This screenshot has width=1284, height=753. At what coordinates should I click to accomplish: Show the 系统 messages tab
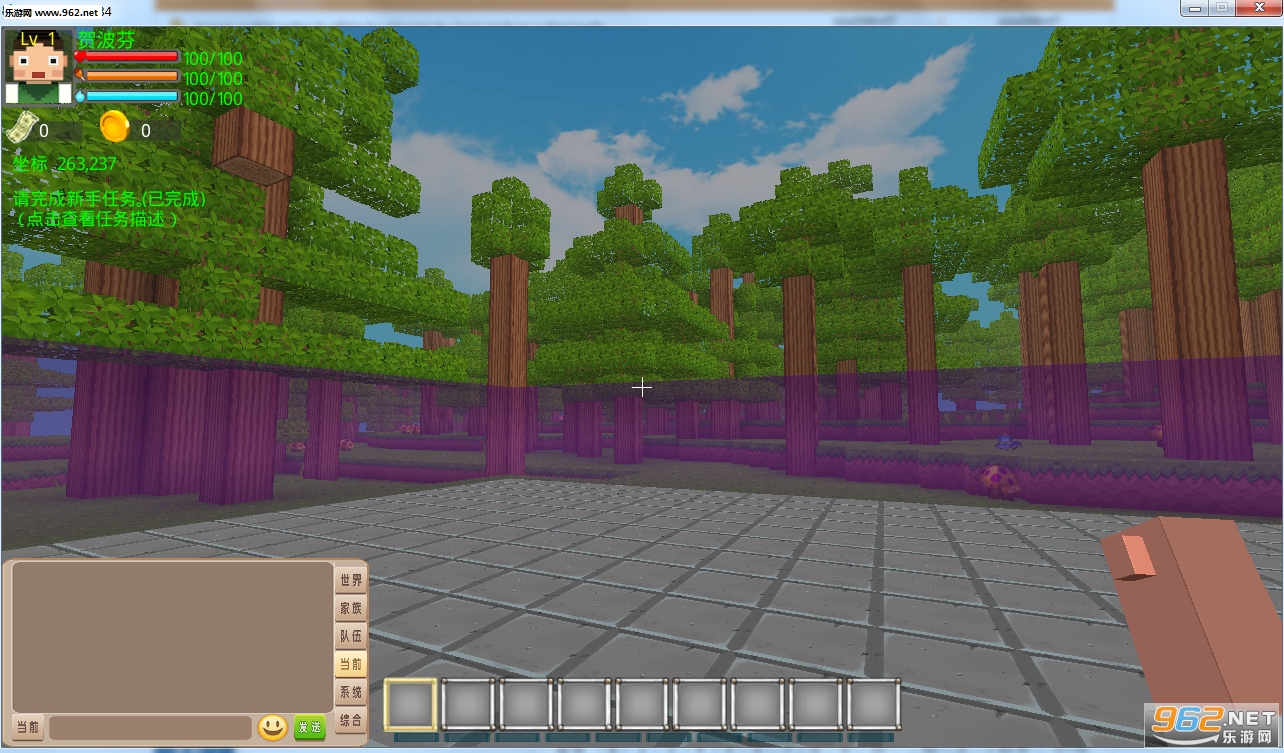[350, 692]
